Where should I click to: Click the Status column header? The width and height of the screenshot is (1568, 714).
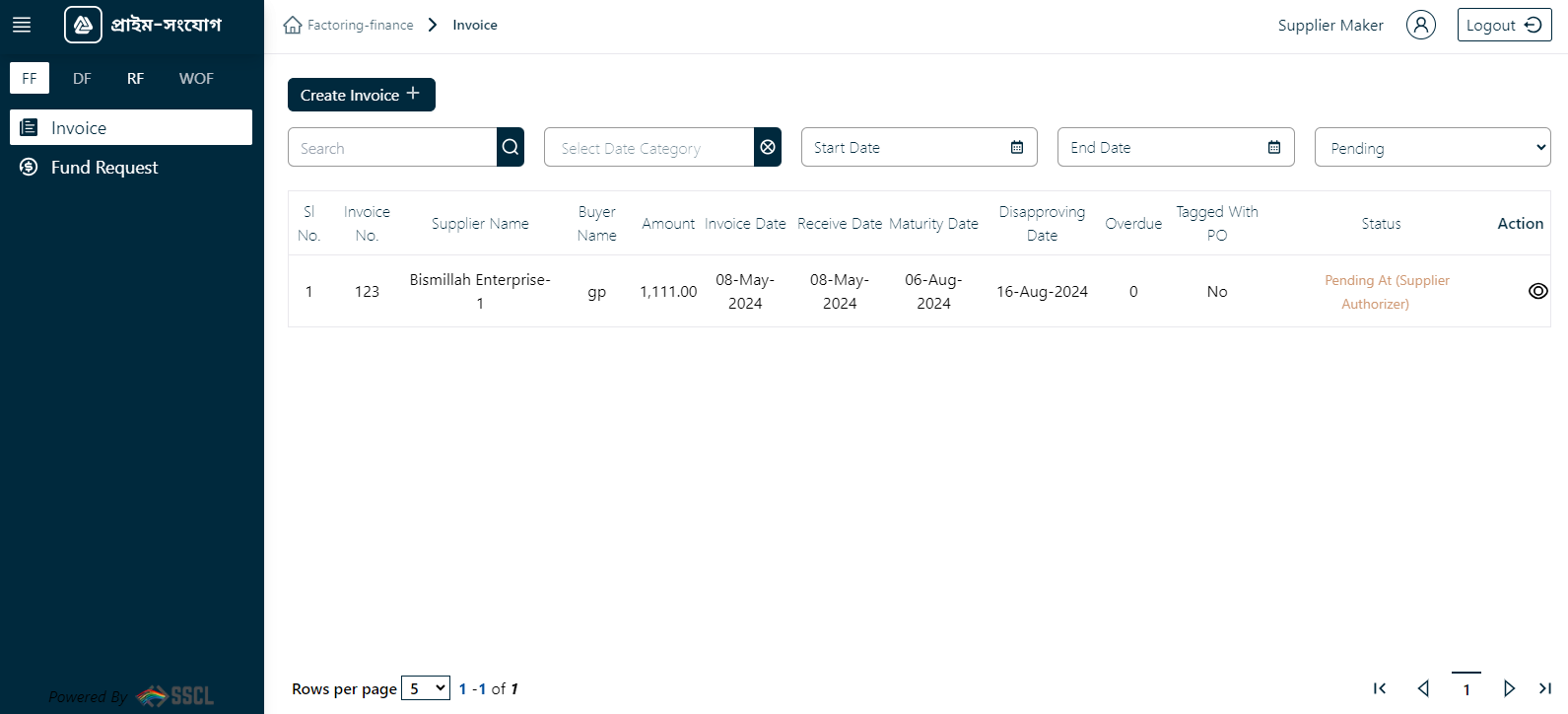pyautogui.click(x=1381, y=223)
